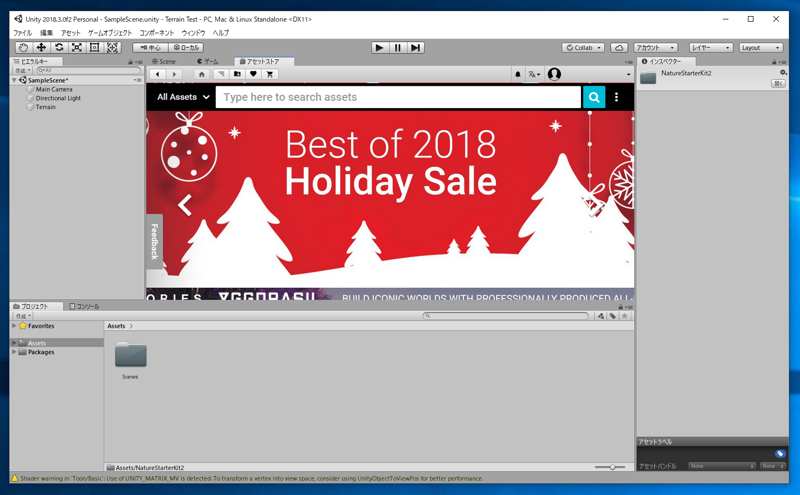Collapse the SampleScene hierarchy
The height and width of the screenshot is (495, 800).
(x=14, y=80)
